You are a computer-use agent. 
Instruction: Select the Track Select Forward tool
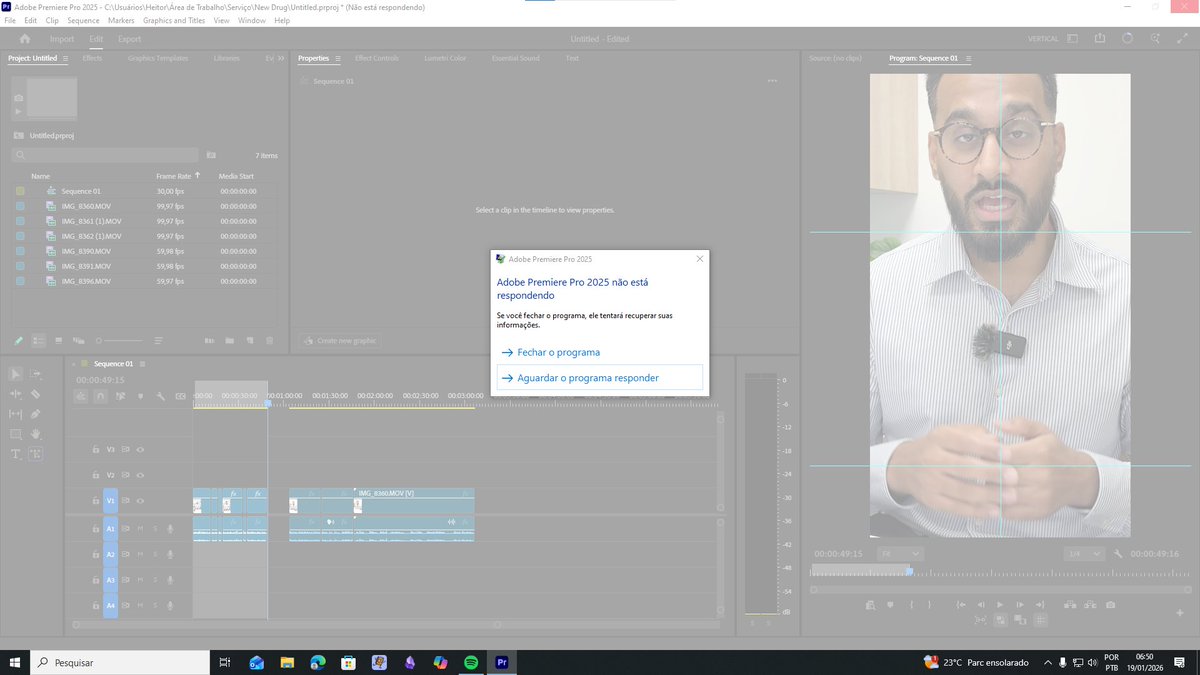click(x=36, y=373)
